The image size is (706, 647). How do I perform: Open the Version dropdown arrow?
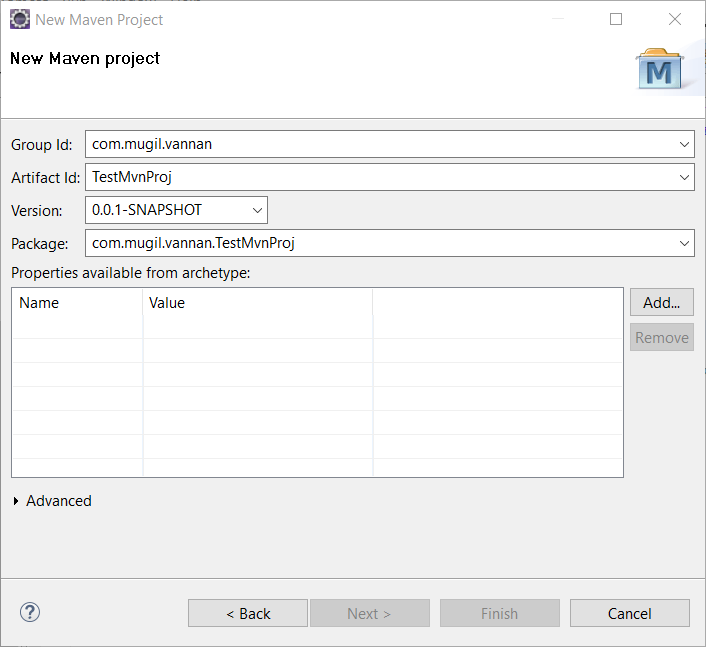pos(257,210)
